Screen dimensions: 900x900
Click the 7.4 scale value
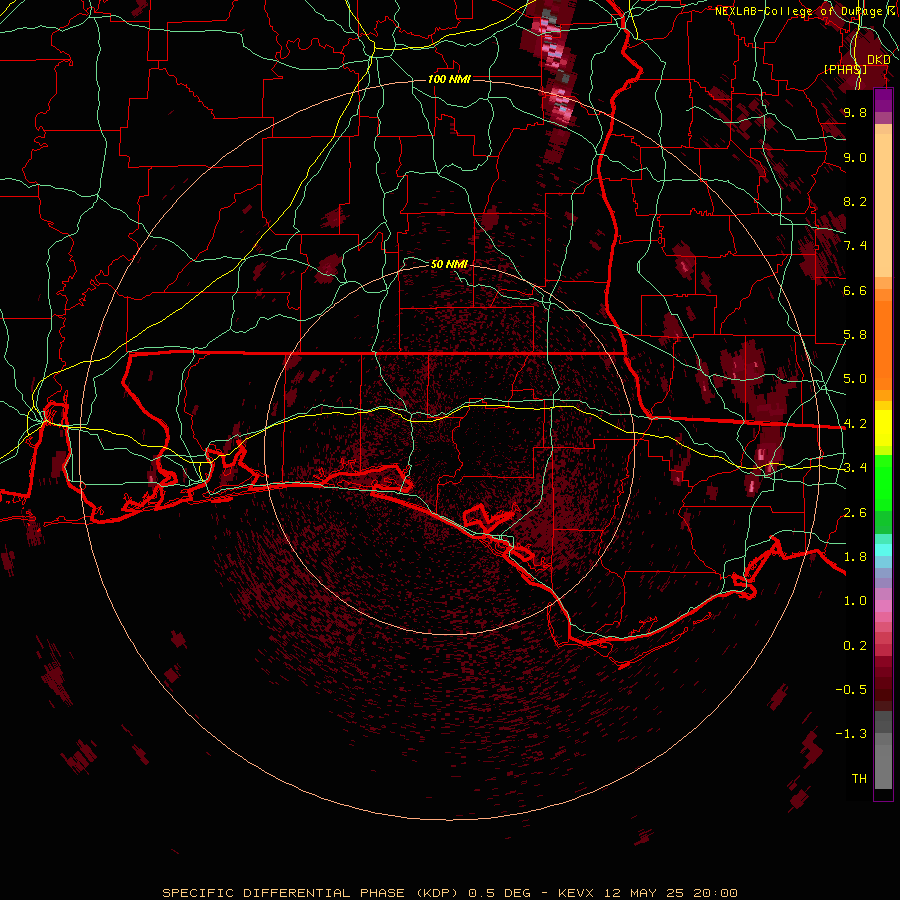855,246
